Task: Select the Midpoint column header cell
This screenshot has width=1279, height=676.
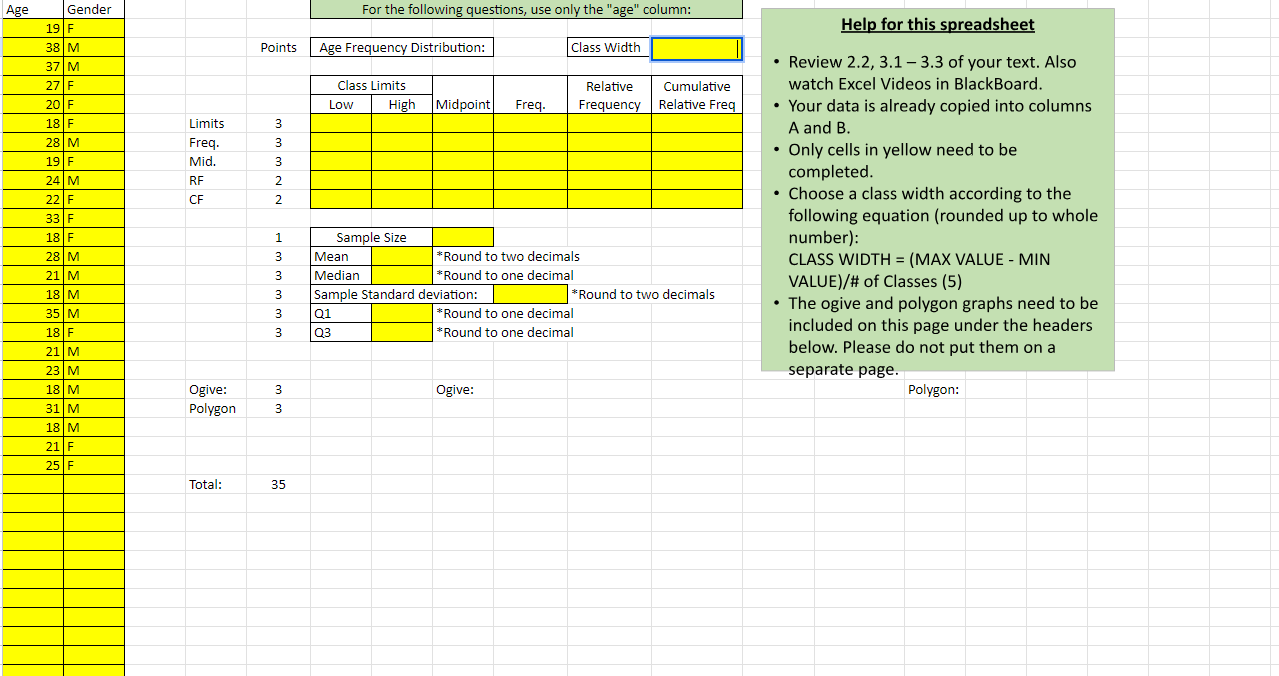Action: [x=462, y=103]
